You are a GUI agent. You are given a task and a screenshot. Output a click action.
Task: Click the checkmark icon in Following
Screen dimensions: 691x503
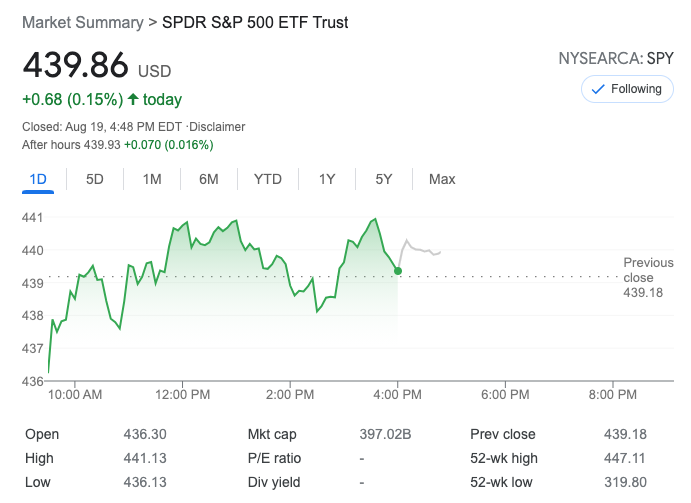point(598,89)
